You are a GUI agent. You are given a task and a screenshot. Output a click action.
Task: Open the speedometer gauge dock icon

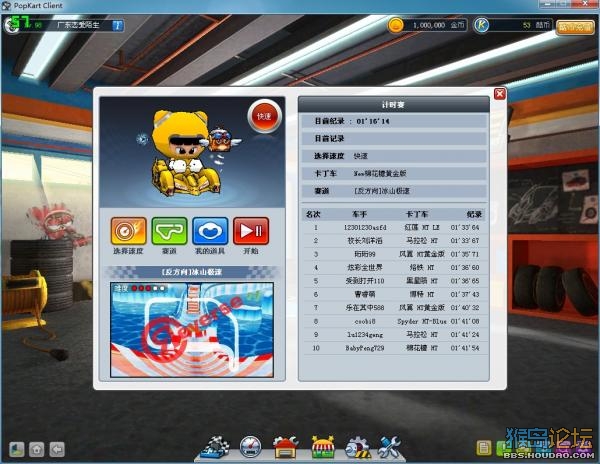pos(251,447)
